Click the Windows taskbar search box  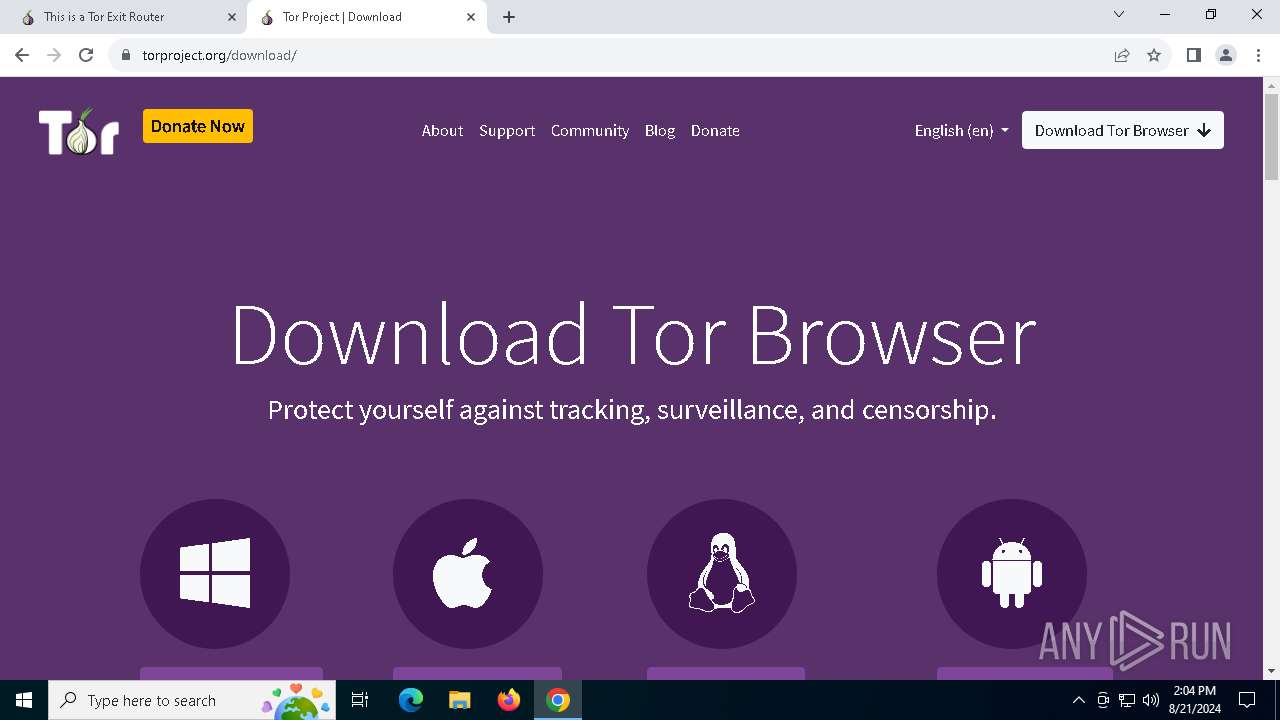click(x=193, y=700)
